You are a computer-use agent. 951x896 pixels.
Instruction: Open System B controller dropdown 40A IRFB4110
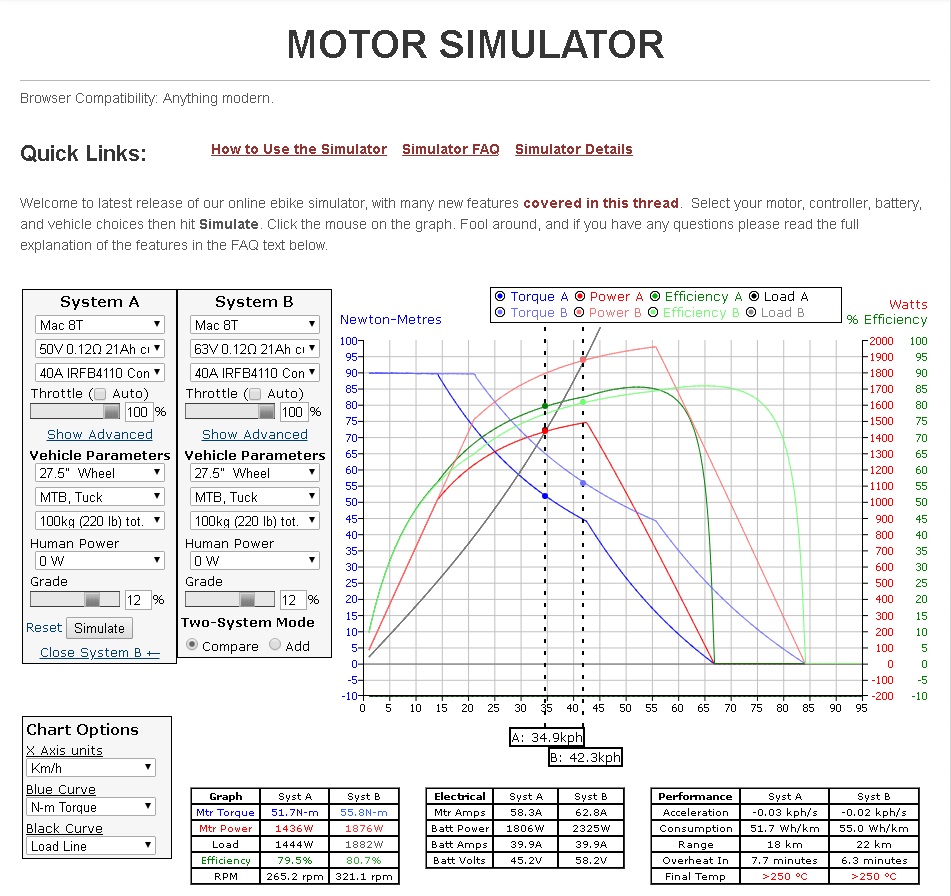click(255, 372)
